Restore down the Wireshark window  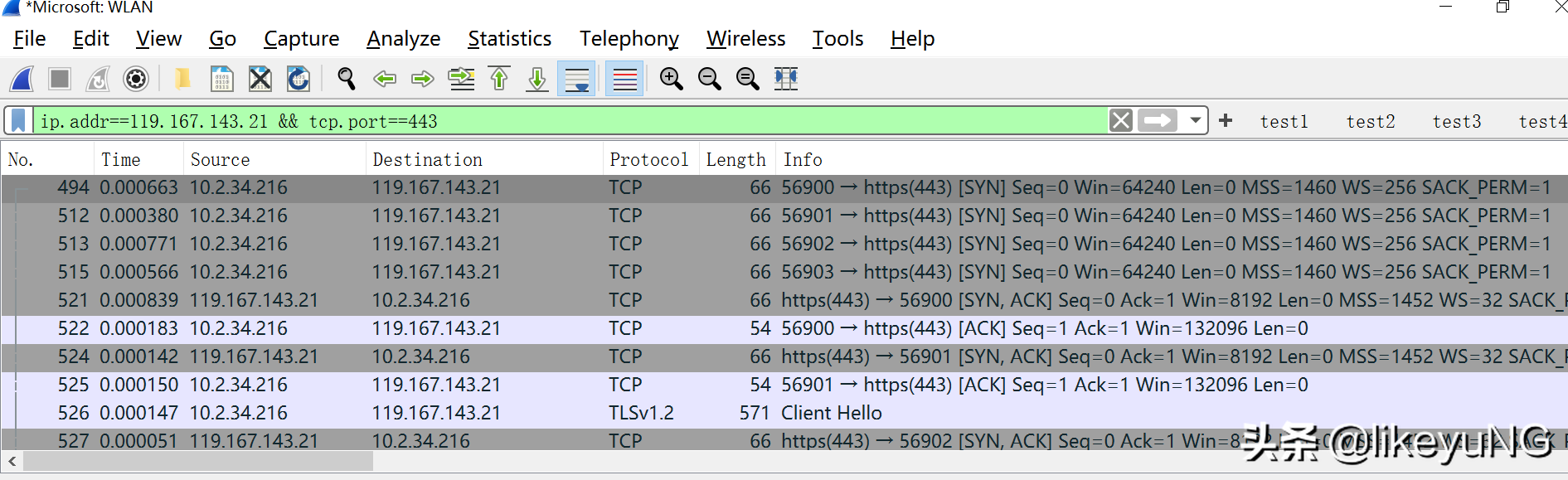(1502, 7)
